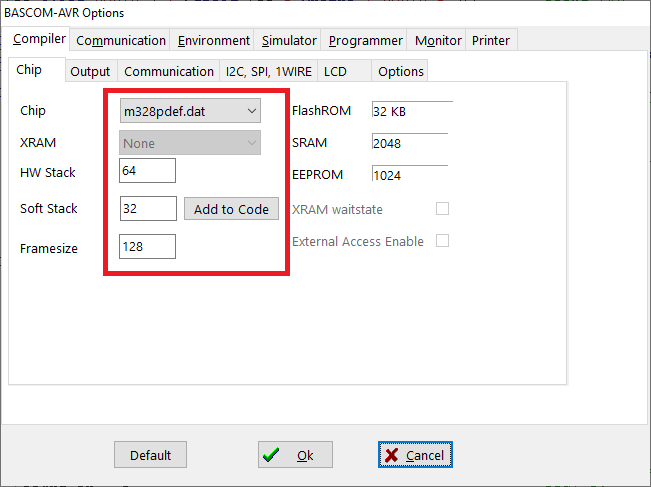Click the Cancel button

[x=415, y=455]
